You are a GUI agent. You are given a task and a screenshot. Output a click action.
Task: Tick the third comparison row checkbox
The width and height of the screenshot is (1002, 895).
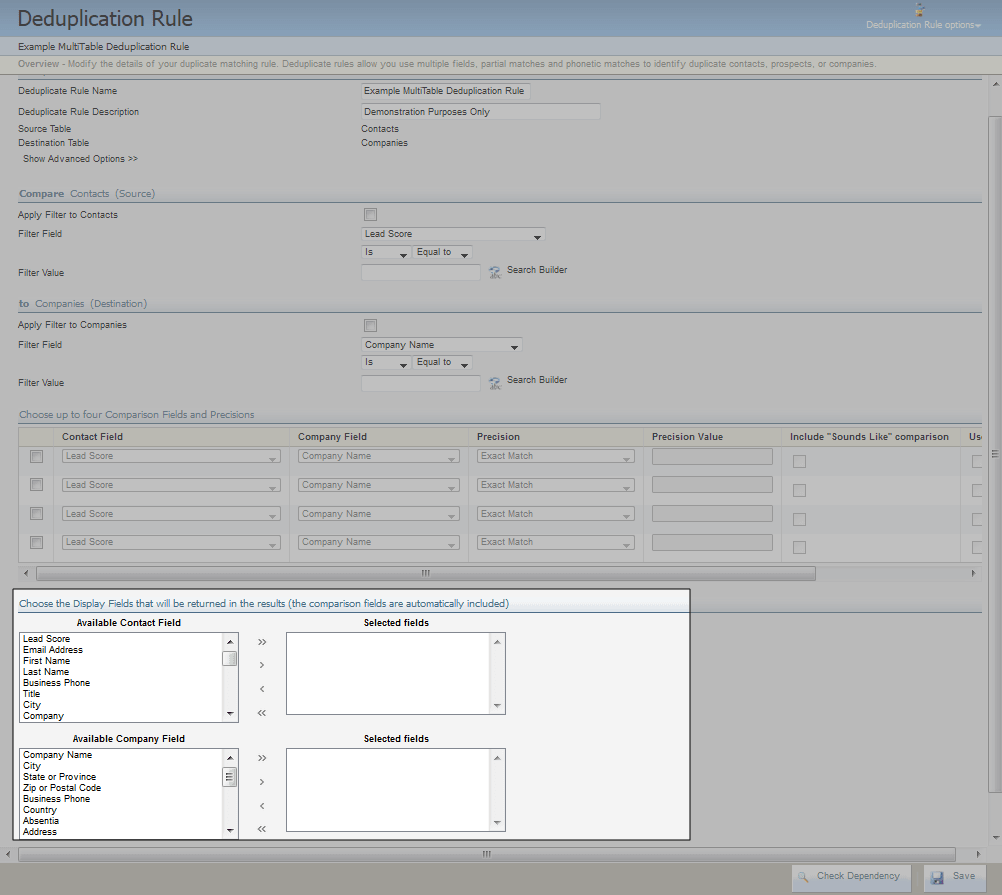[x=36, y=514]
